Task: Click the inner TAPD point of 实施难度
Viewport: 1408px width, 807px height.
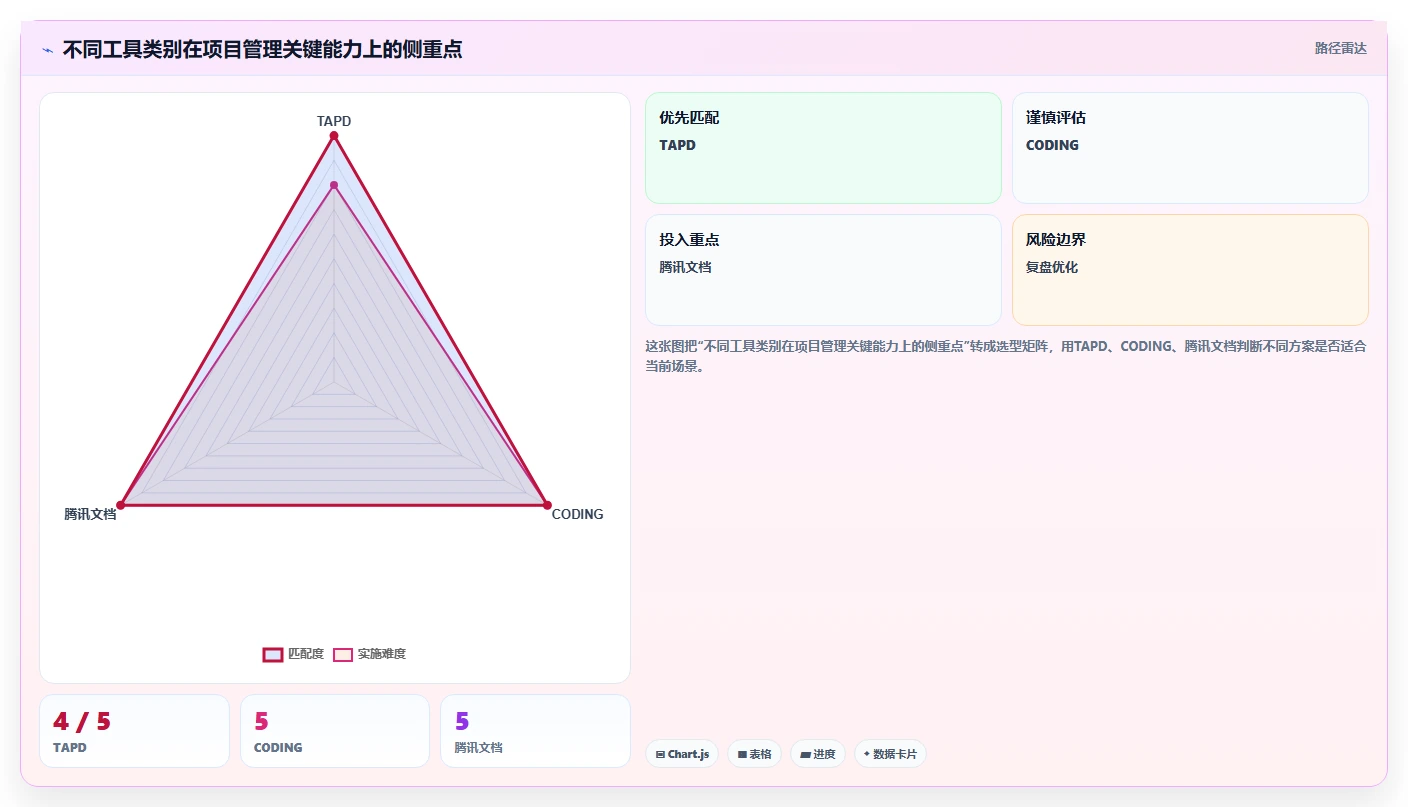Action: point(334,185)
